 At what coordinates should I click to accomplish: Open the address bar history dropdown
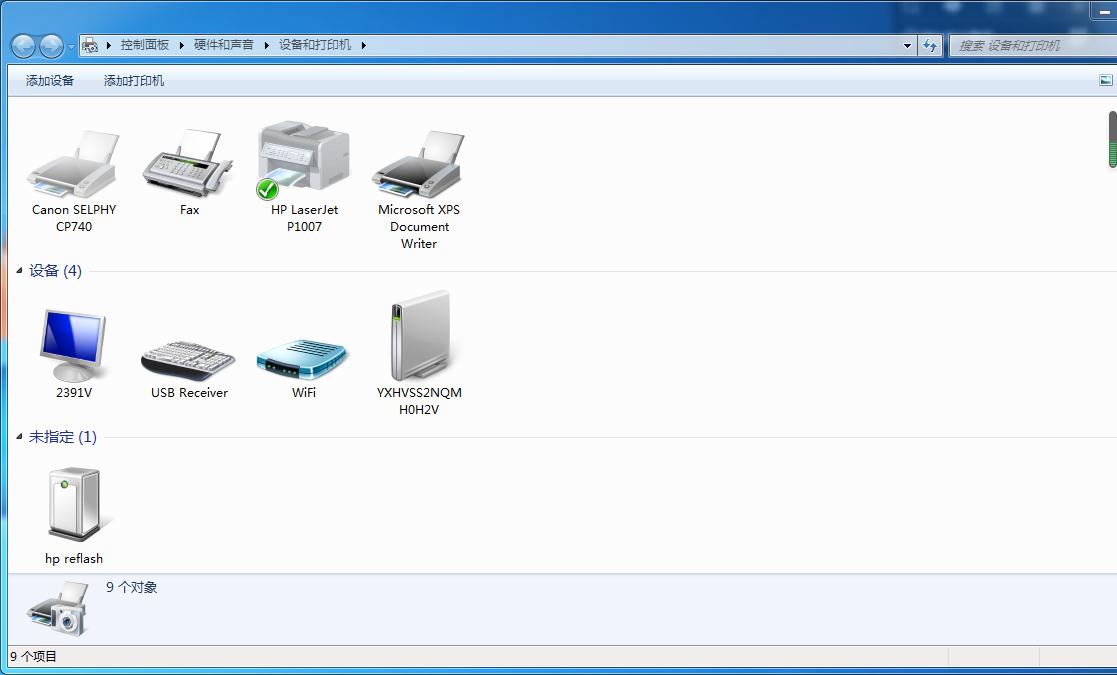pos(907,46)
